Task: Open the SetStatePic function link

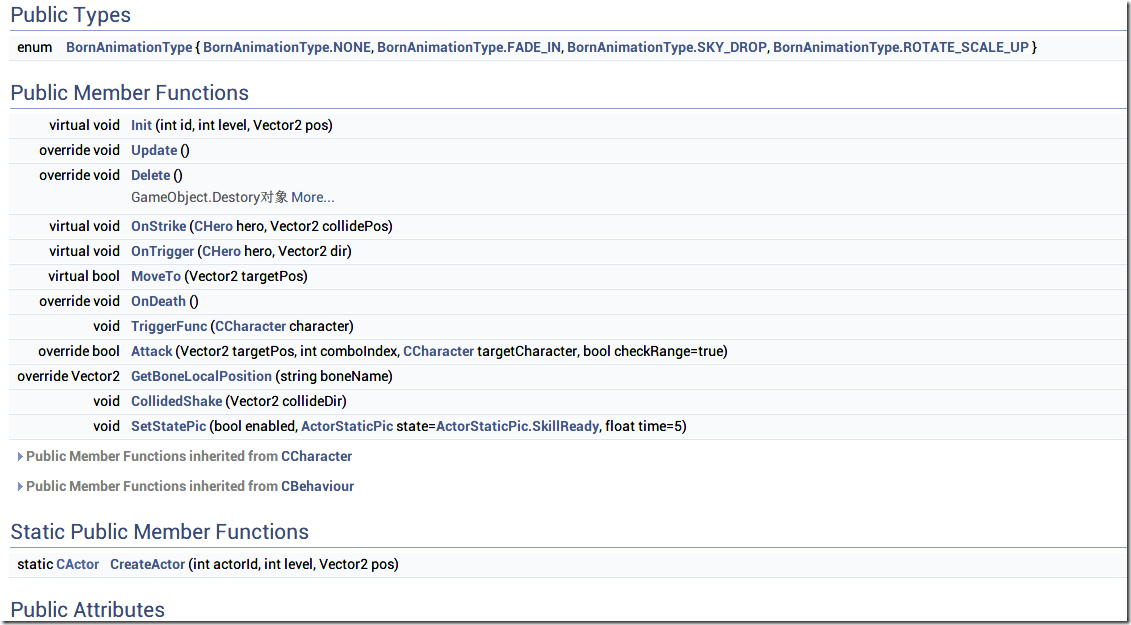Action: (168, 427)
